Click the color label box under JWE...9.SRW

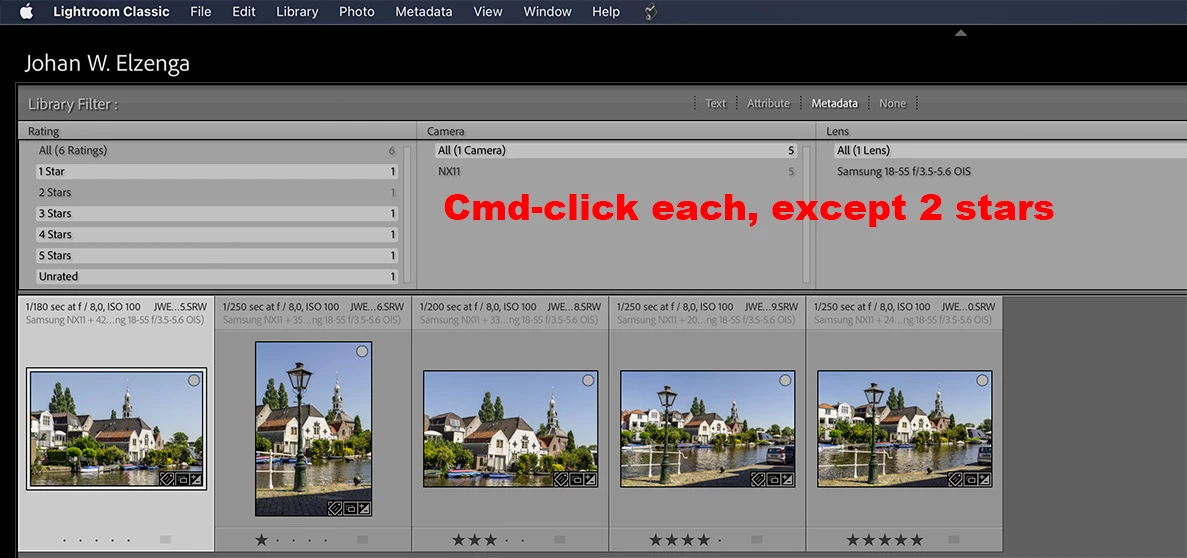(757, 540)
